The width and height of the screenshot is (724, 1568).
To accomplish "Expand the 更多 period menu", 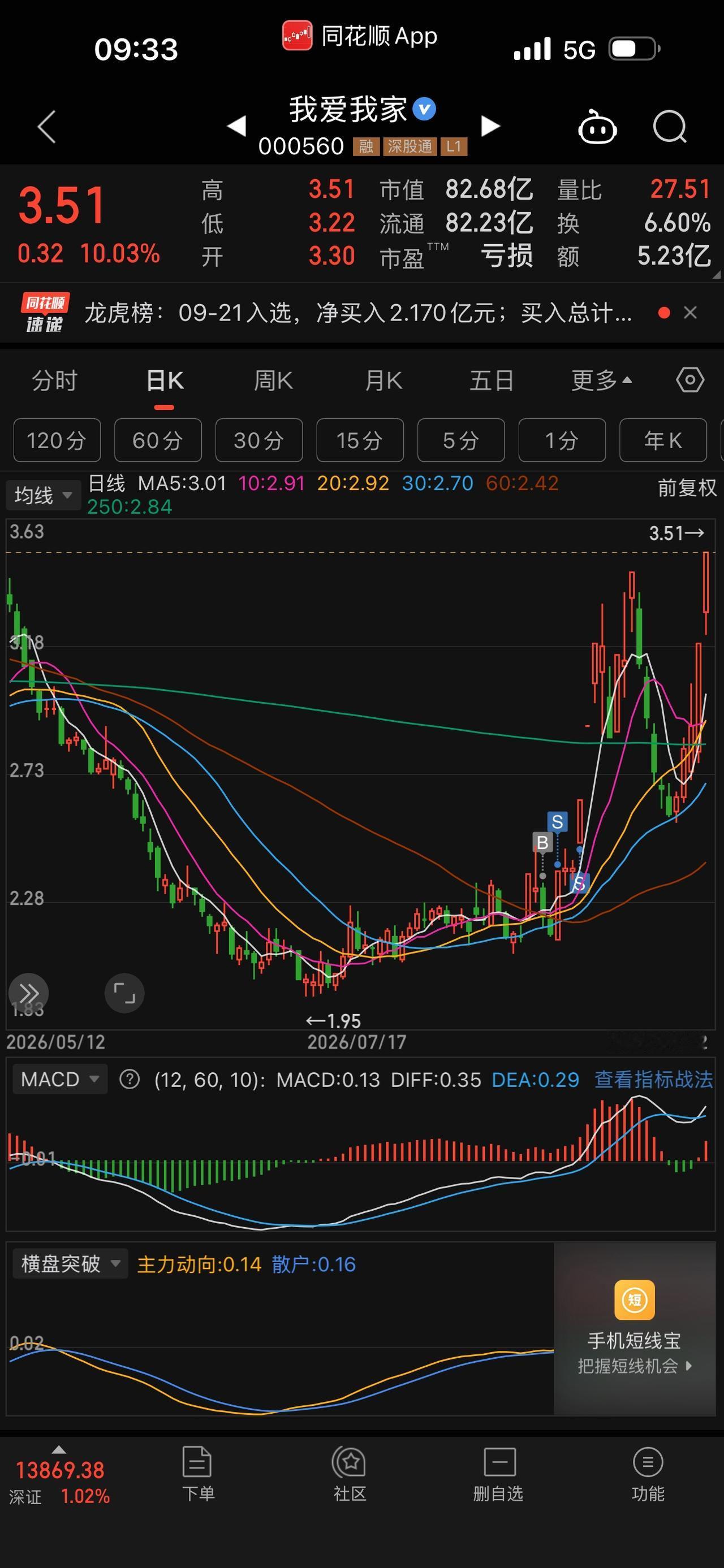I will tap(602, 381).
